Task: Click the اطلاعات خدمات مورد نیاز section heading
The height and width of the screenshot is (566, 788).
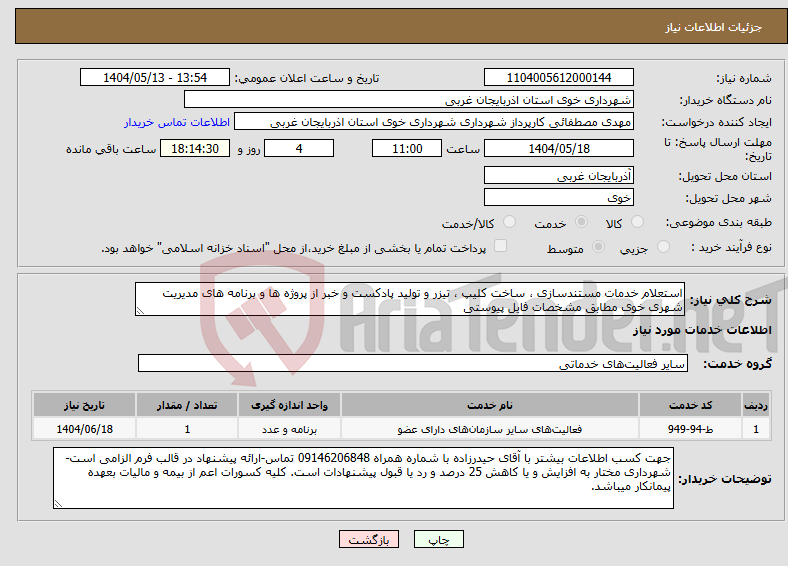Action: (x=702, y=330)
